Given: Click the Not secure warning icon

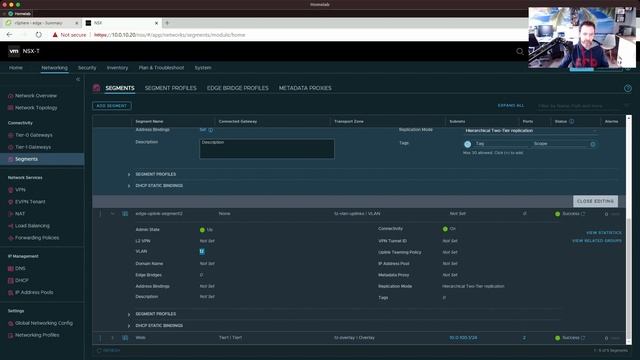Looking at the screenshot, I should click(55, 35).
